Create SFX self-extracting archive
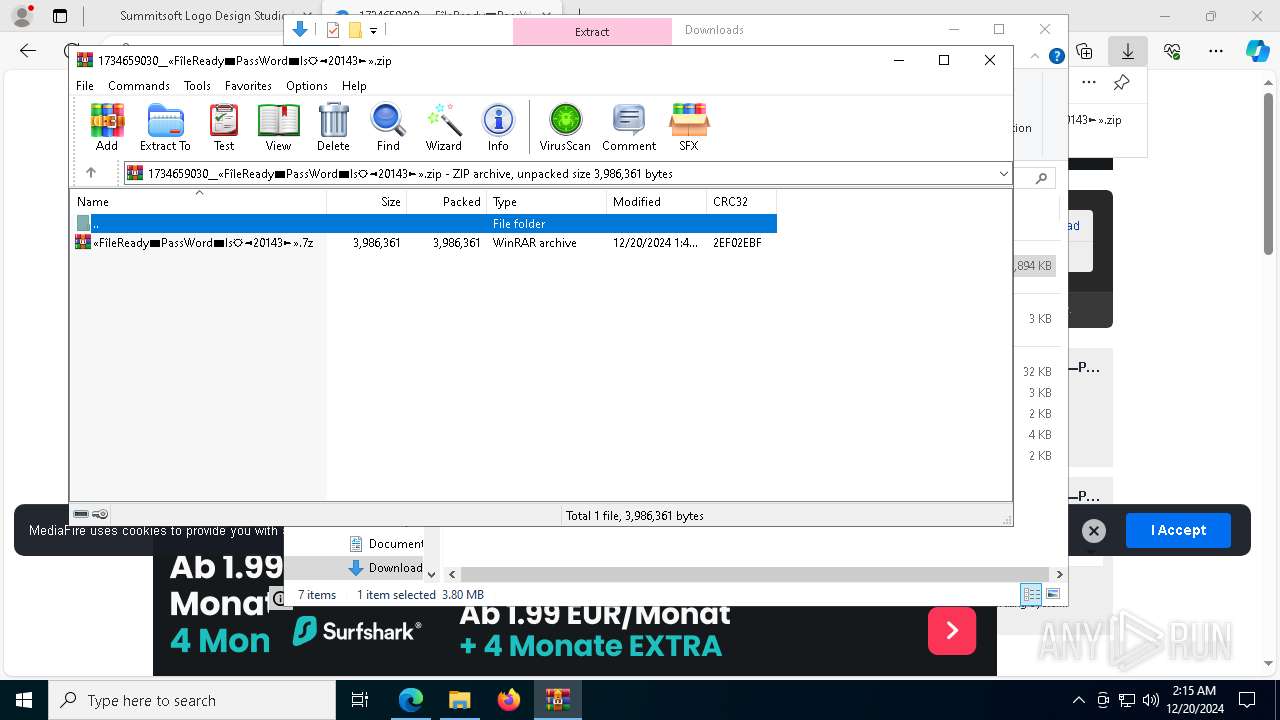 [x=689, y=127]
